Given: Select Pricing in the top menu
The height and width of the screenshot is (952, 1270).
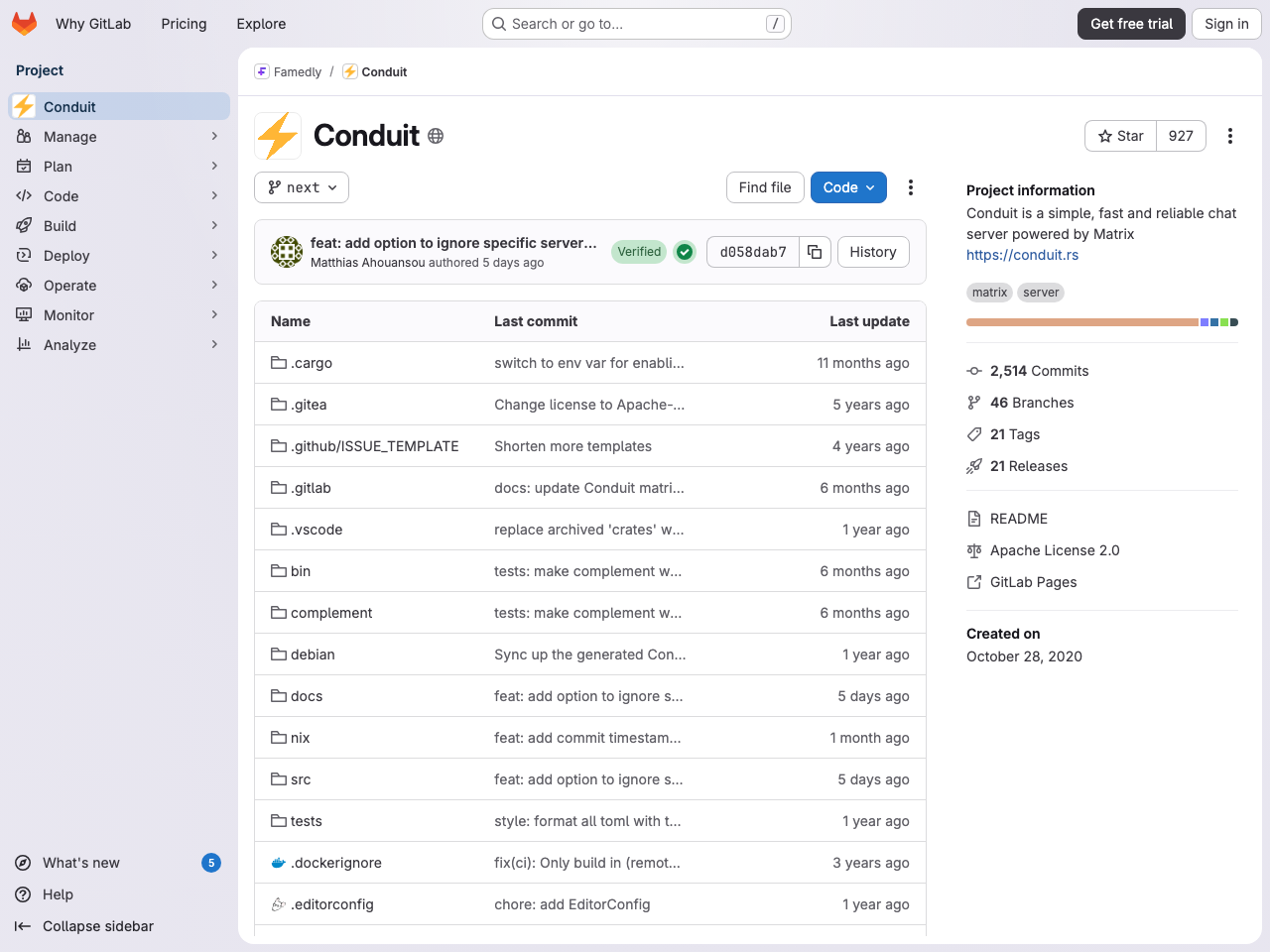Looking at the screenshot, I should [x=184, y=23].
